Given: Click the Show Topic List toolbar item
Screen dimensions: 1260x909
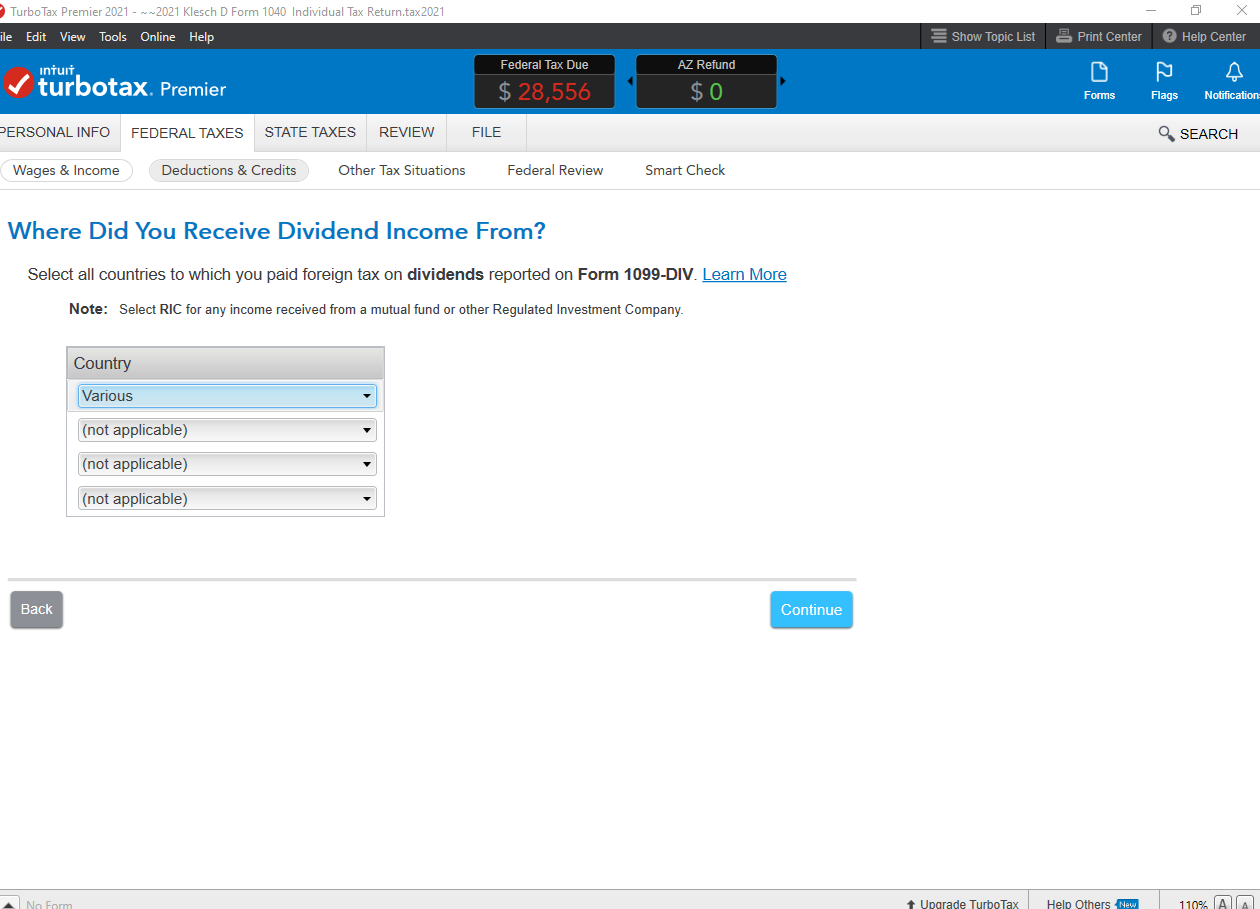Looking at the screenshot, I should (983, 36).
